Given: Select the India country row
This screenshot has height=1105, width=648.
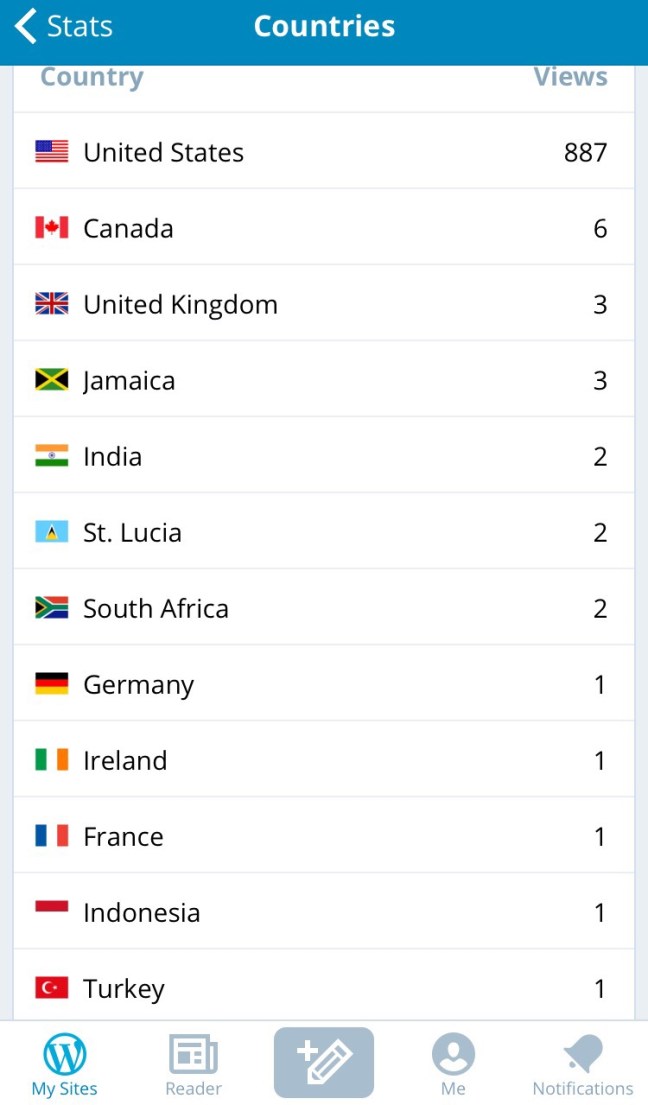Looking at the screenshot, I should tap(323, 456).
